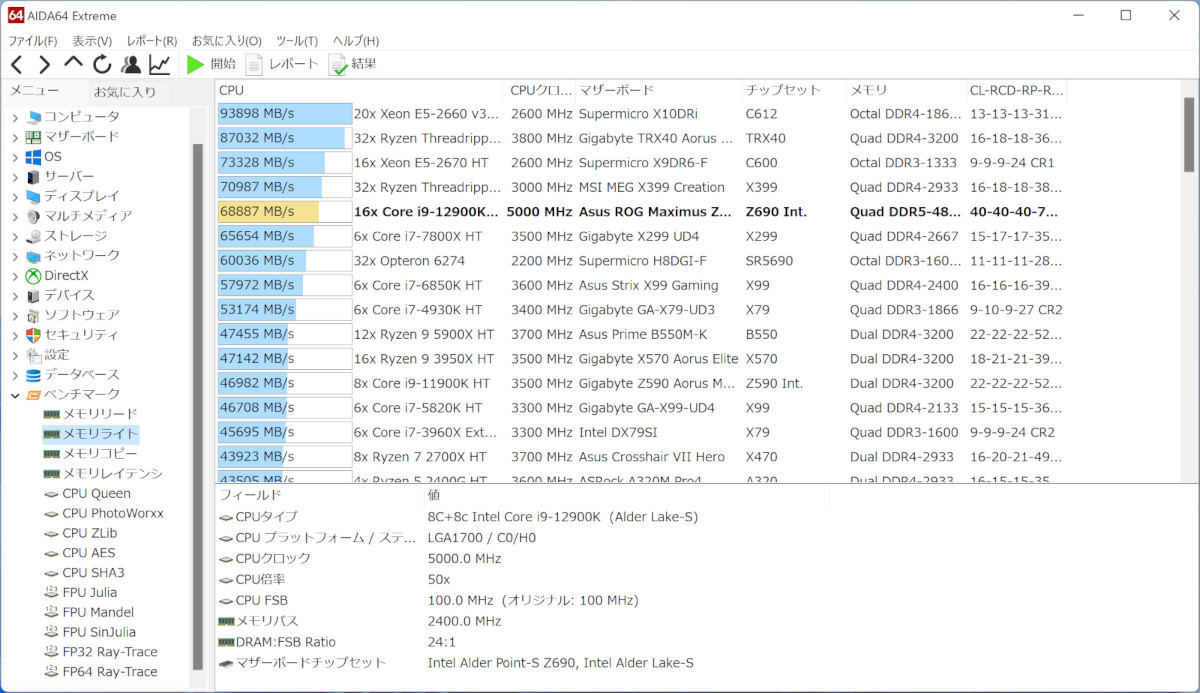Viewport: 1200px width, 693px height.
Task: Open the graph chart toolbar icon
Action: (160, 65)
